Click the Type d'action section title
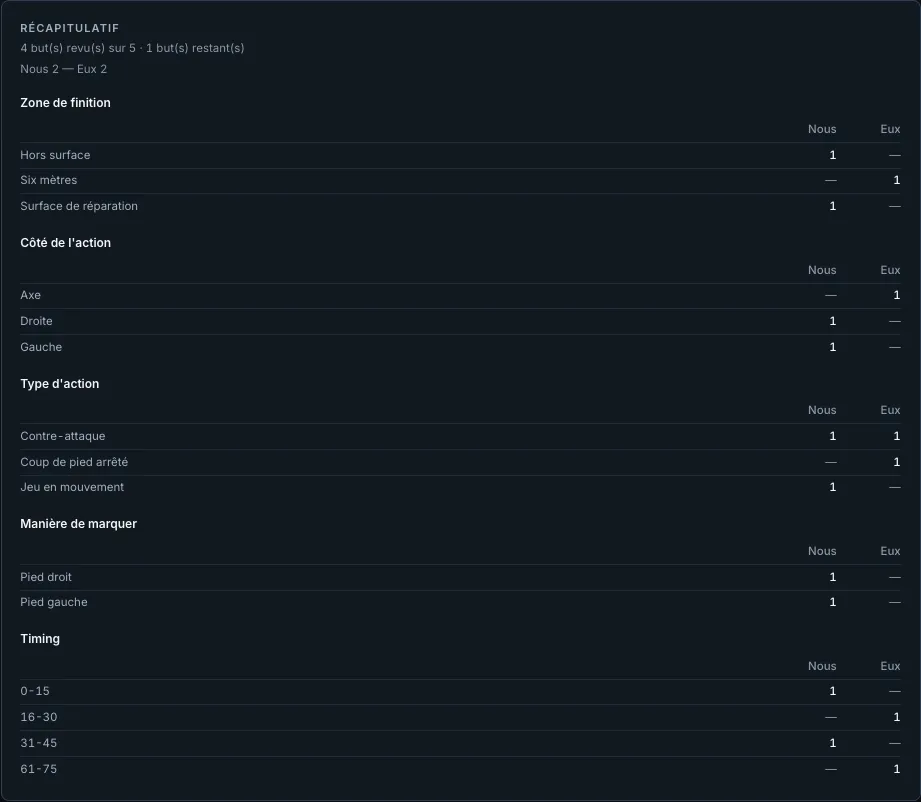Viewport: 921px width, 802px height. 59,384
